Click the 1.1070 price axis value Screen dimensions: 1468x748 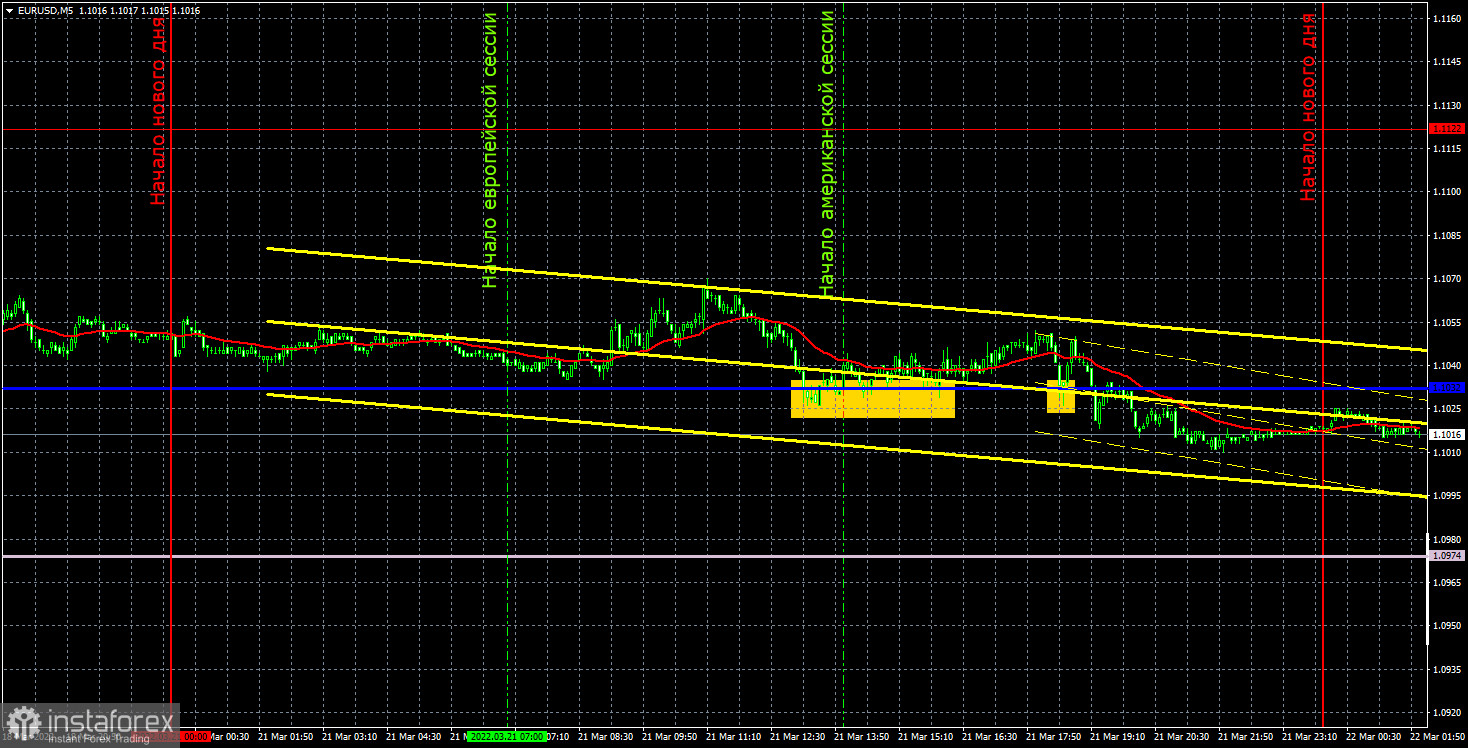click(x=1447, y=279)
